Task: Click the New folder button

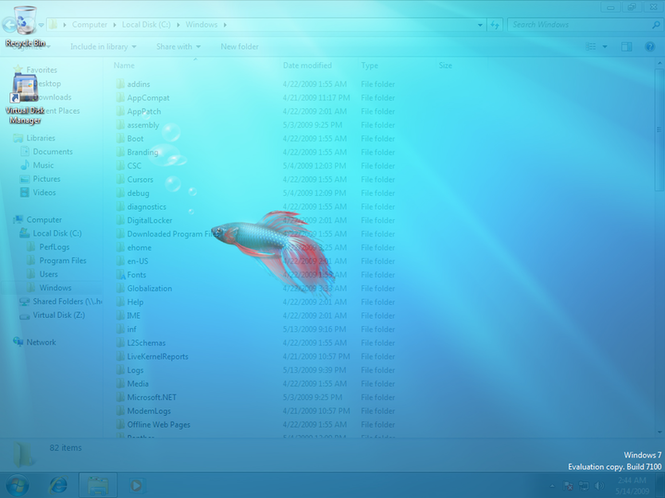Action: tap(240, 46)
